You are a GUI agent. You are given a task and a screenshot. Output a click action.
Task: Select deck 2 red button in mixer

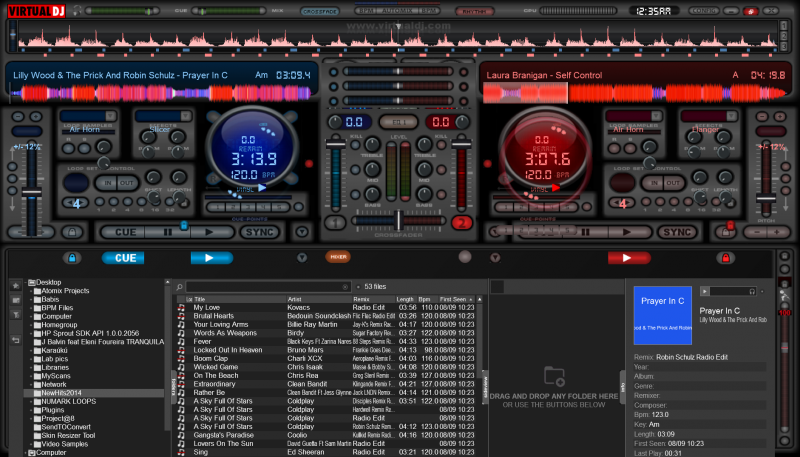tap(462, 223)
